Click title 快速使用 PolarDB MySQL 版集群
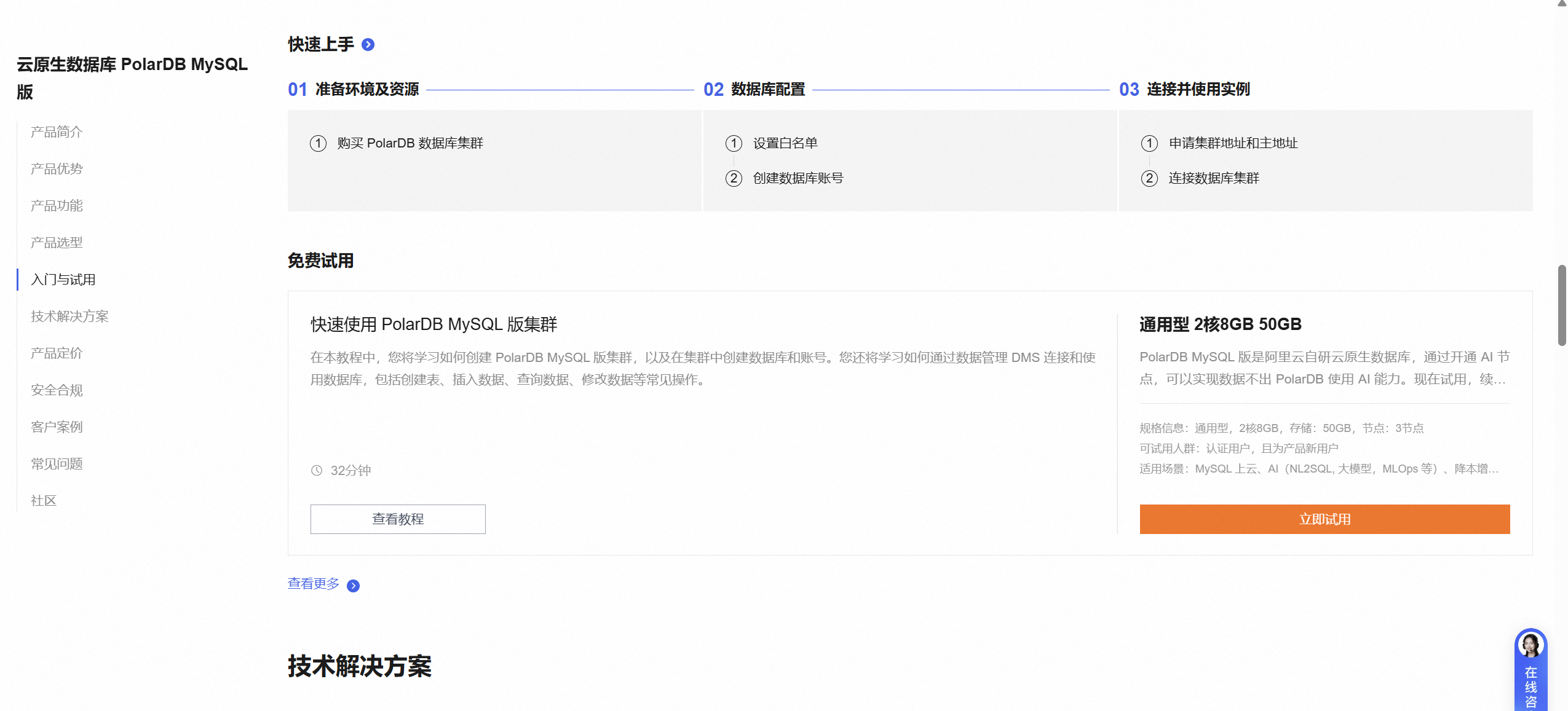1568x711 pixels. 434,324
